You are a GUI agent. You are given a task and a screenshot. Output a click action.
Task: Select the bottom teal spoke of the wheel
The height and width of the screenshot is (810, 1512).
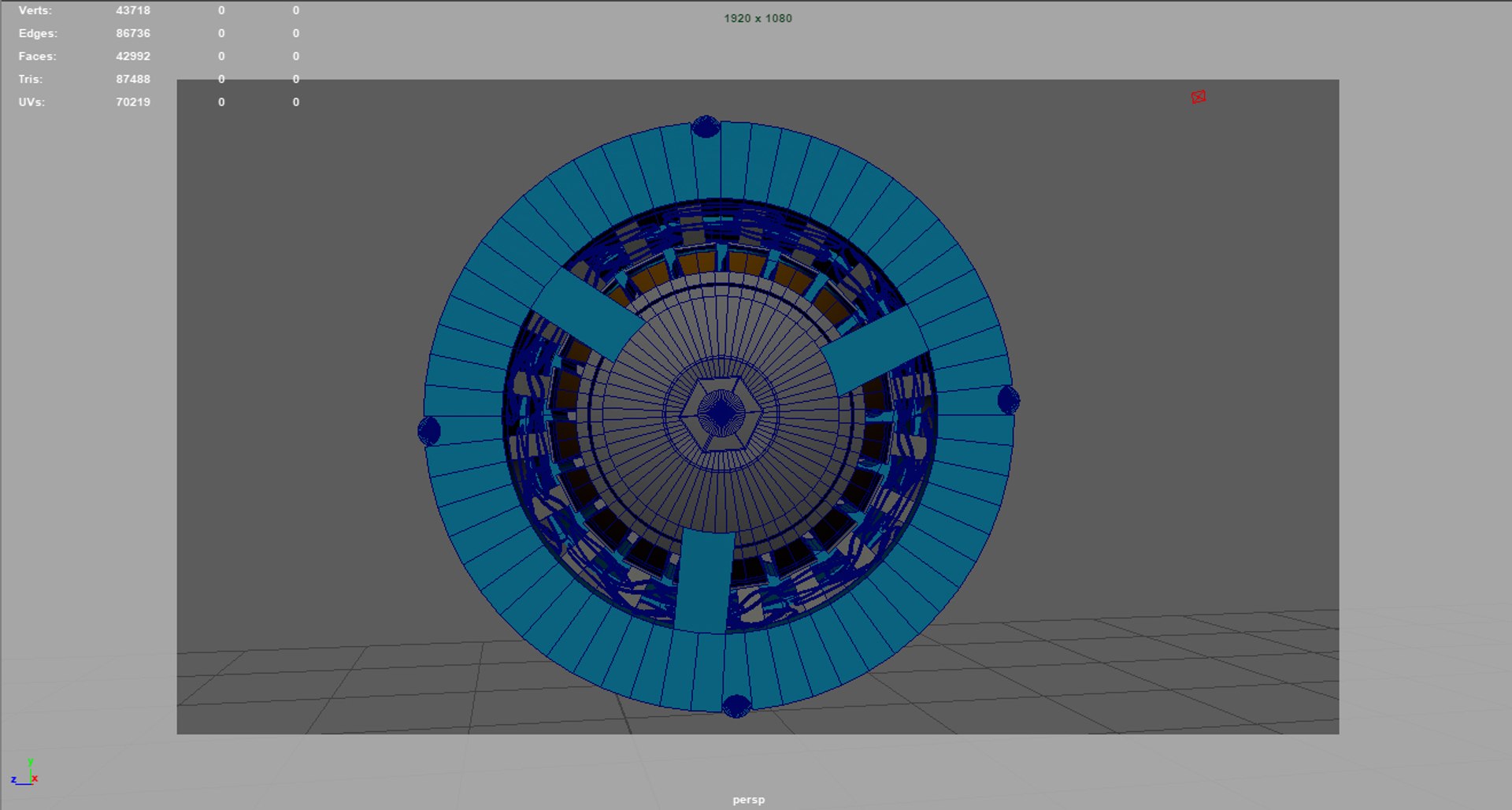point(704,581)
